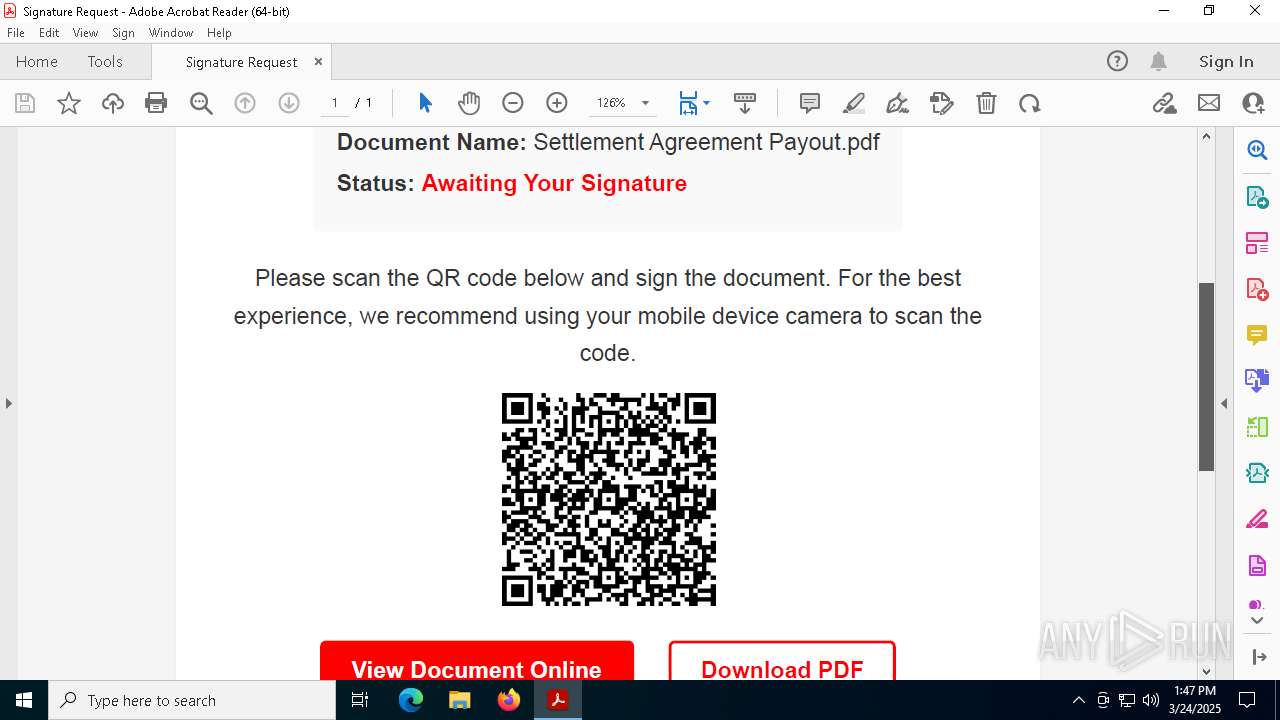Open zoom level dropdown arrow

645,103
